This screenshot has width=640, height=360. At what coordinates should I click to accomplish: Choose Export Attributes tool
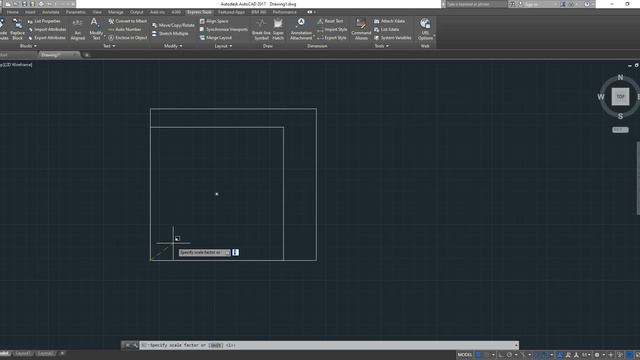(47, 38)
